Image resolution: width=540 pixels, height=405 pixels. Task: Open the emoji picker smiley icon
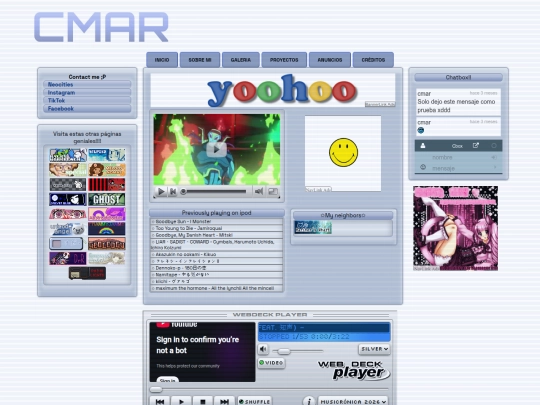pos(423,167)
